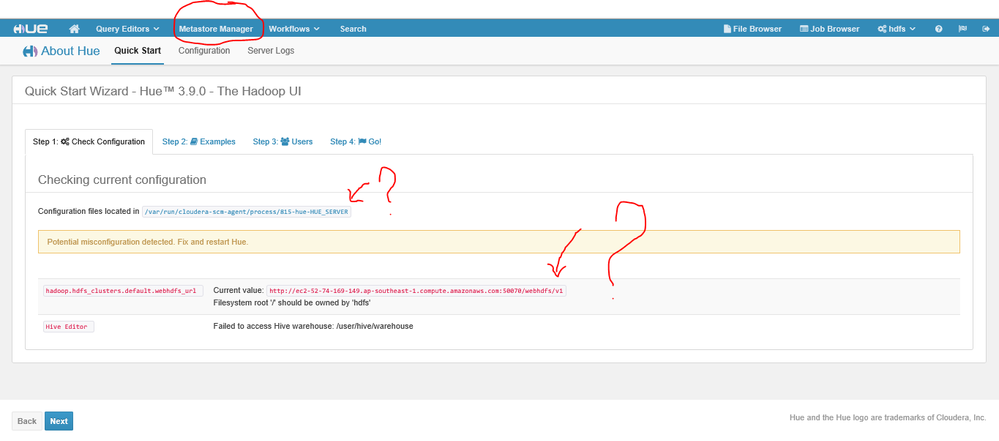Expand the Workflows menu

[294, 29]
